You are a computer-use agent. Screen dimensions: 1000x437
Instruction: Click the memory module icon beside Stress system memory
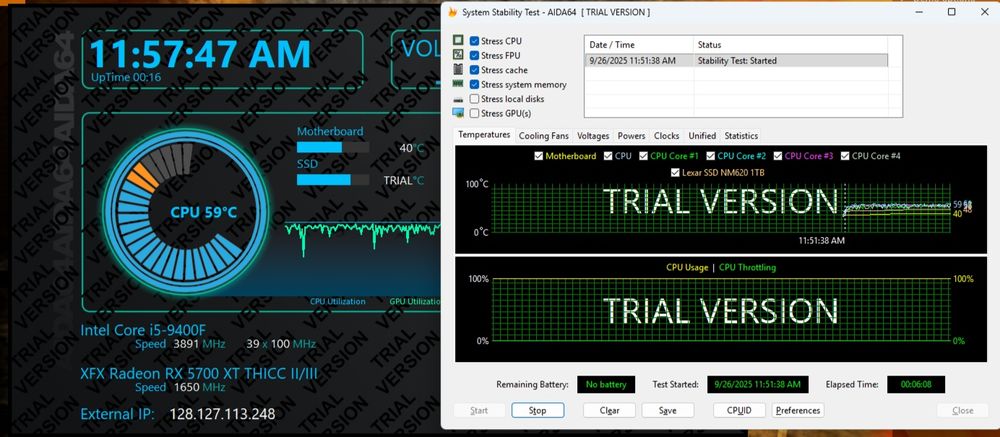pyautogui.click(x=458, y=84)
